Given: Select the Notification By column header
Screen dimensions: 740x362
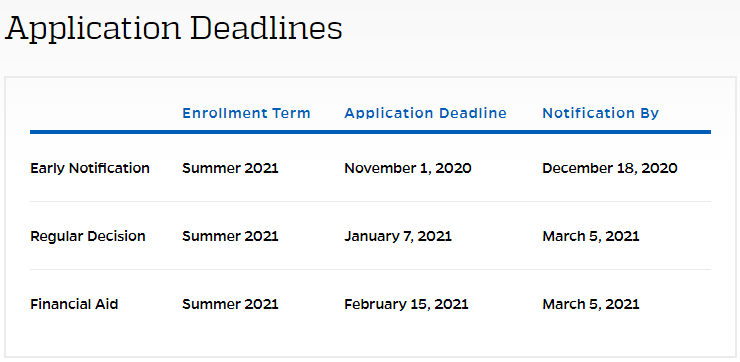Looking at the screenshot, I should 600,113.
